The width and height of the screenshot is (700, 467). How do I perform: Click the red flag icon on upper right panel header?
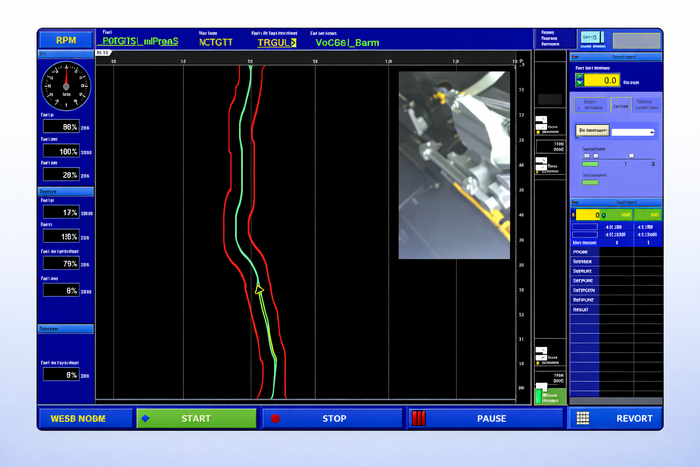pyautogui.click(x=575, y=57)
